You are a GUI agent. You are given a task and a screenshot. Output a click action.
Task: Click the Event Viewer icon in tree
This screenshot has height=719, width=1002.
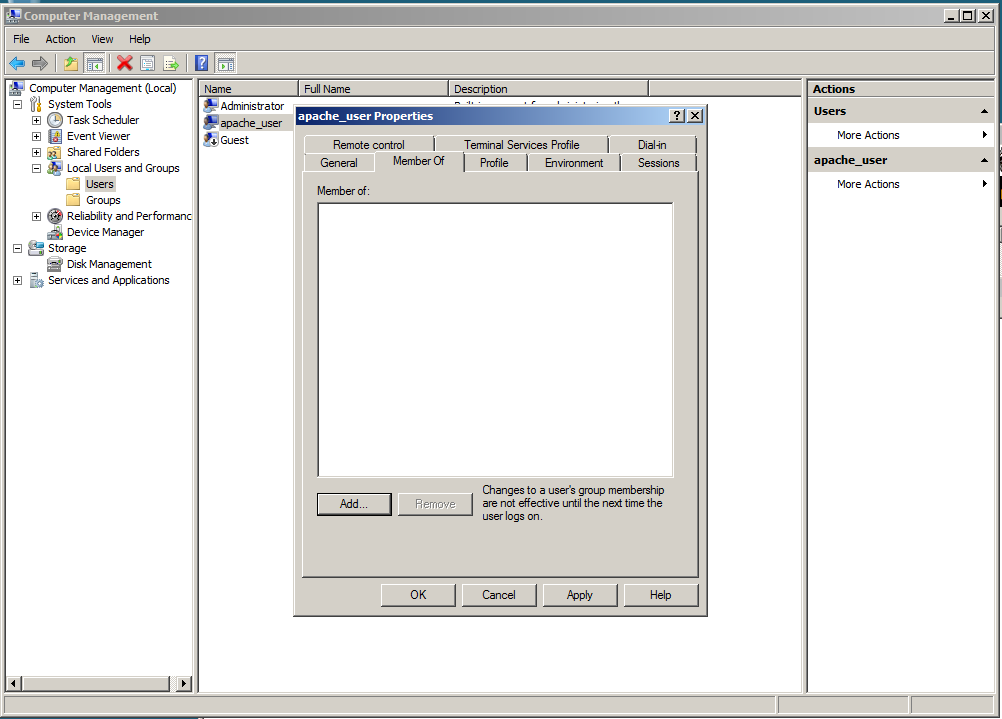click(56, 136)
